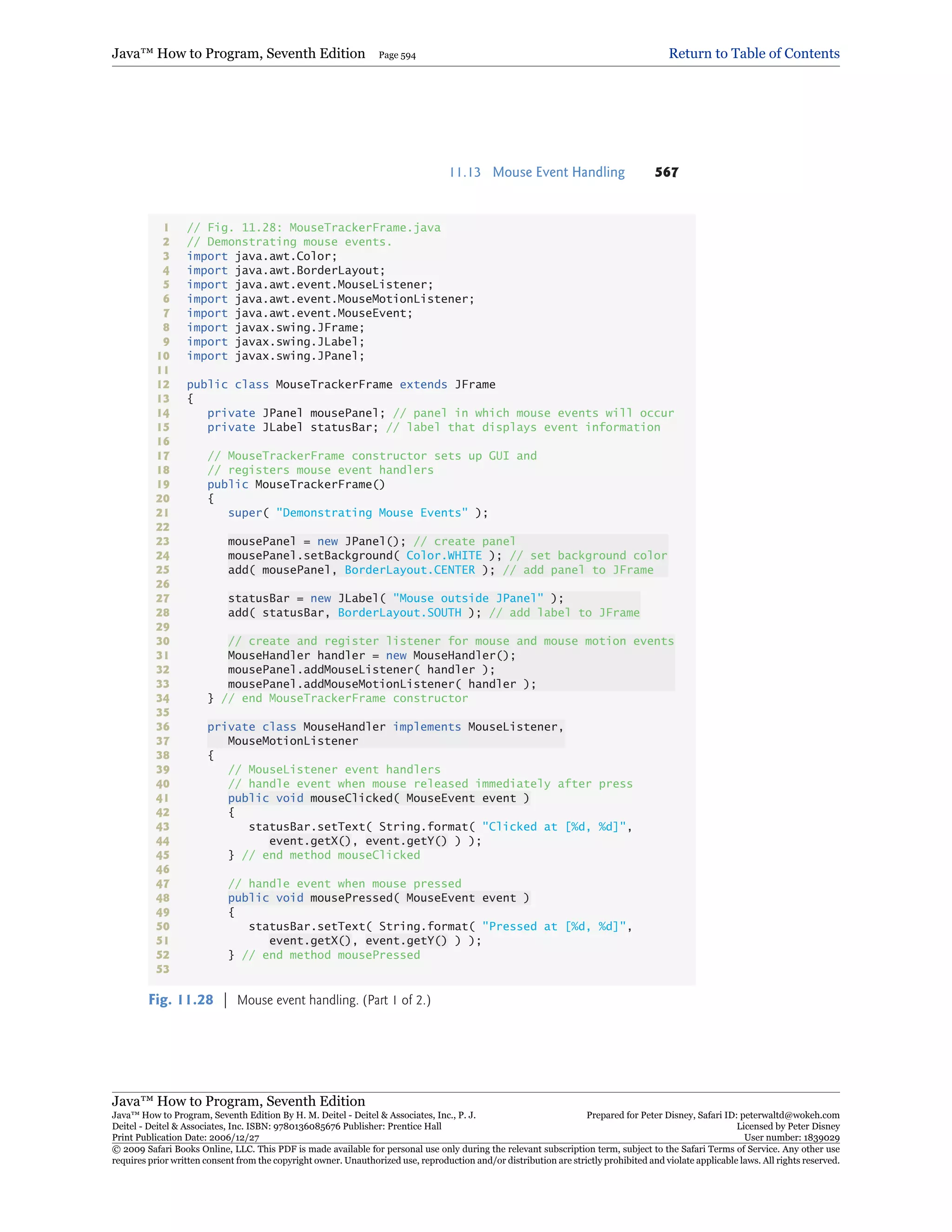952x1232 pixels.
Task: Click the Page 594 label
Action: pos(397,55)
